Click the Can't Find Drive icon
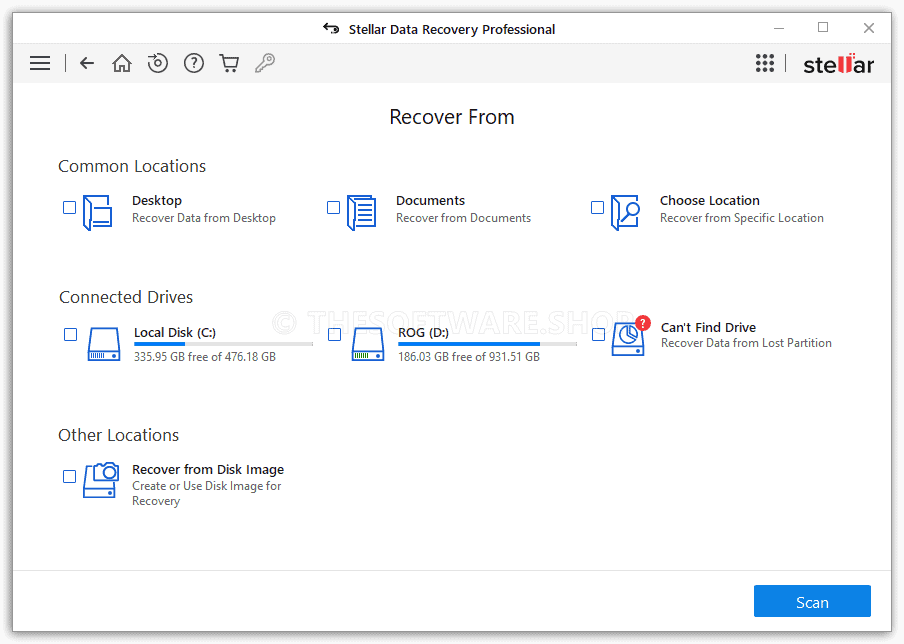The image size is (904, 644). point(630,336)
